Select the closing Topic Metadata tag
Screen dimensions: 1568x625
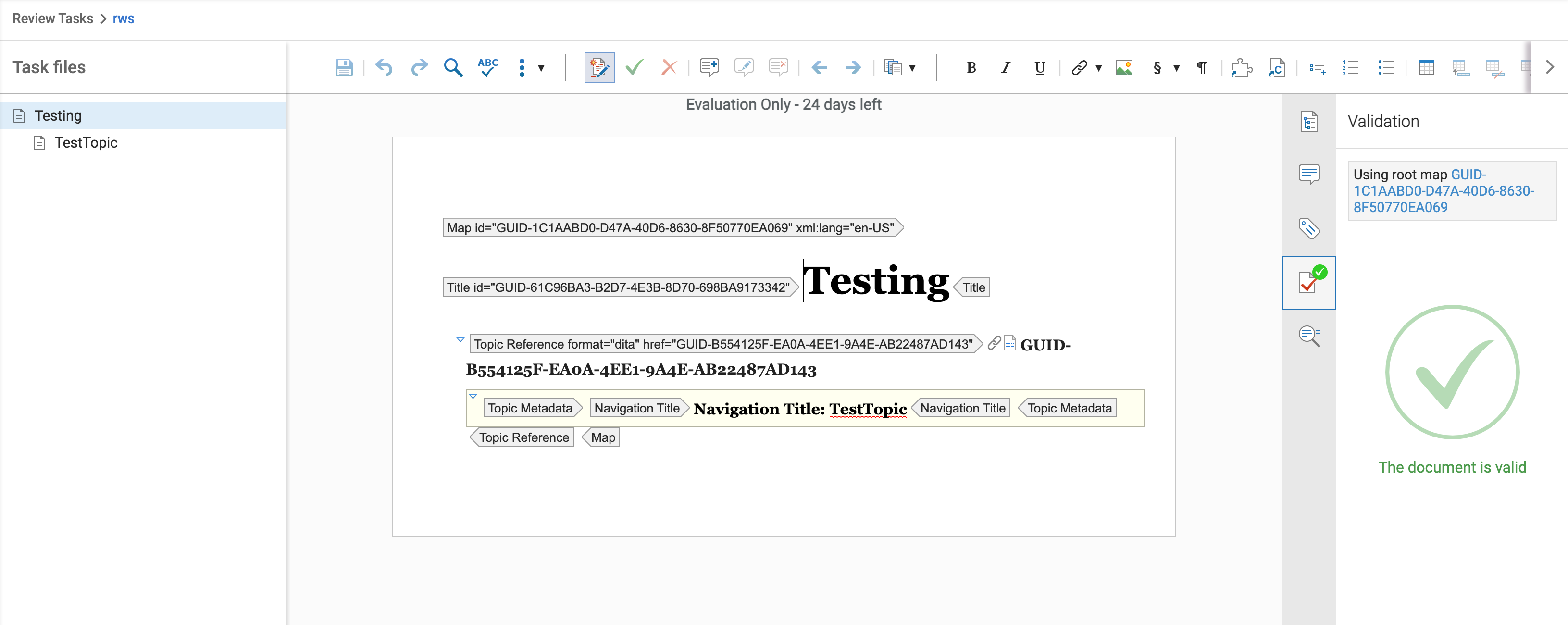1068,408
